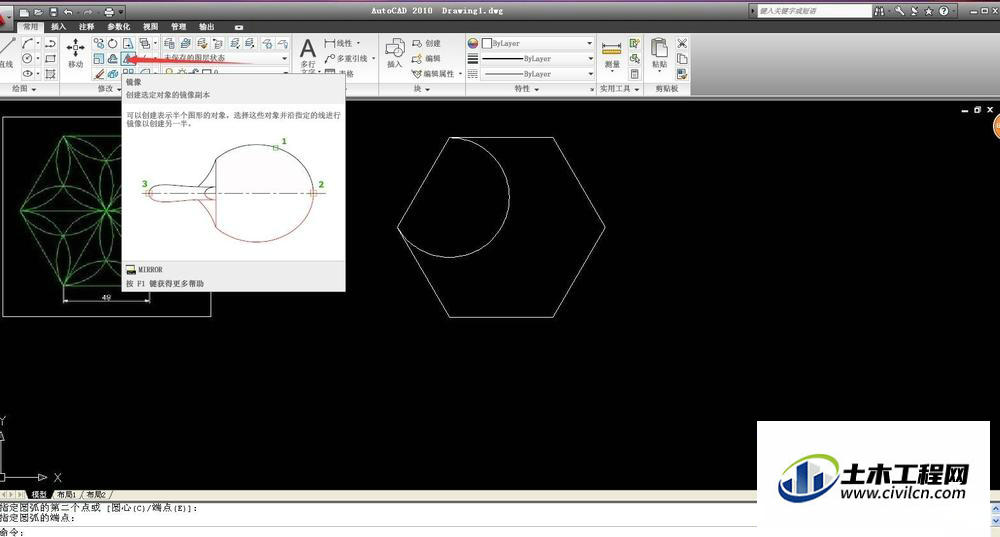This screenshot has width=1000, height=537.
Task: Click the 测量 measure tool
Action: click(x=612, y=55)
